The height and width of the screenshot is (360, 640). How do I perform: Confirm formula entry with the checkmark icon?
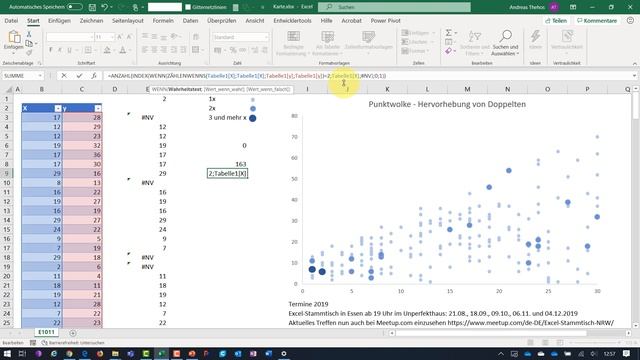79,76
